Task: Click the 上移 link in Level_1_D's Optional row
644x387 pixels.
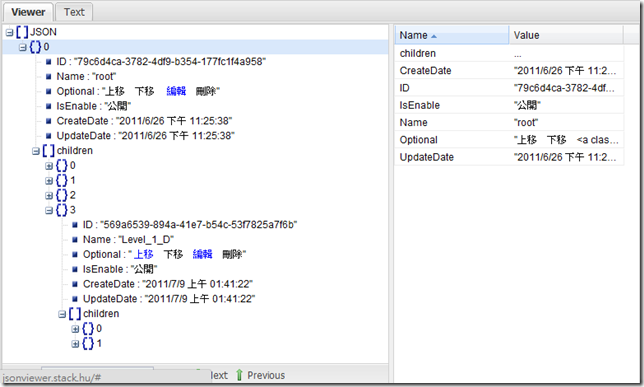Action: pos(143,254)
